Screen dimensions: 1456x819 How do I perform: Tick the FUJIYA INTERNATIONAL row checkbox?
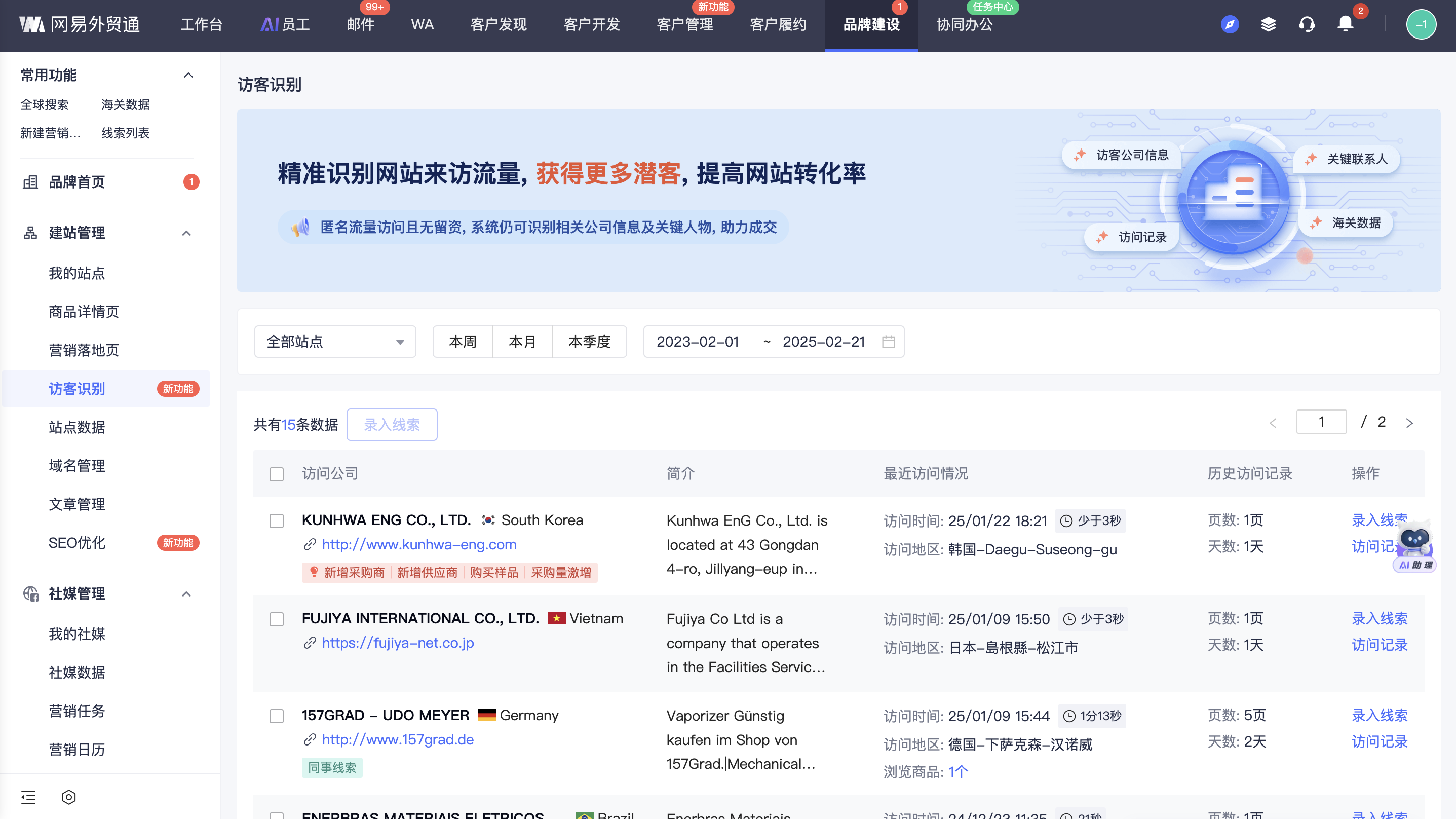277,619
